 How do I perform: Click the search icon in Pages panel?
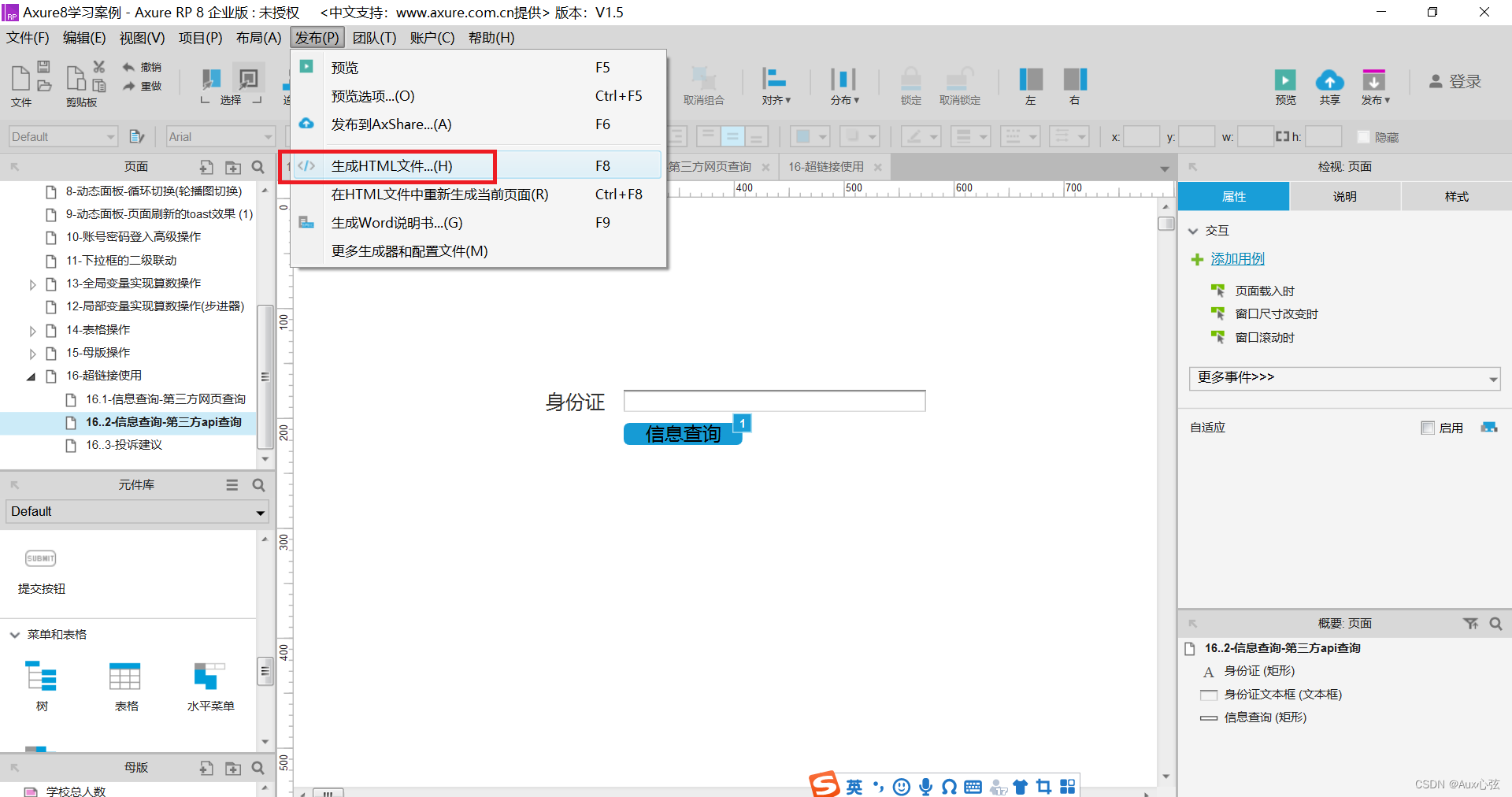click(258, 167)
